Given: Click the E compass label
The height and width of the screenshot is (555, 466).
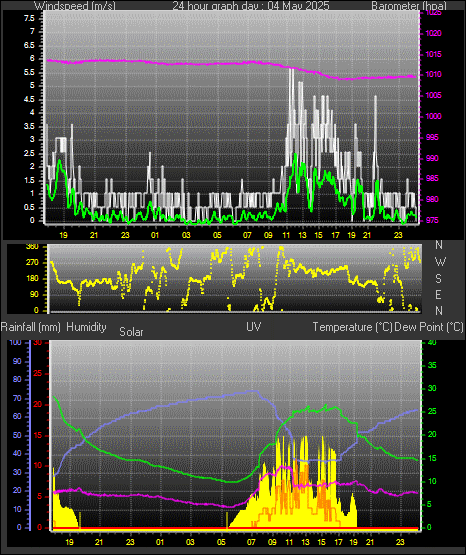Looking at the screenshot, I should pos(438,294).
